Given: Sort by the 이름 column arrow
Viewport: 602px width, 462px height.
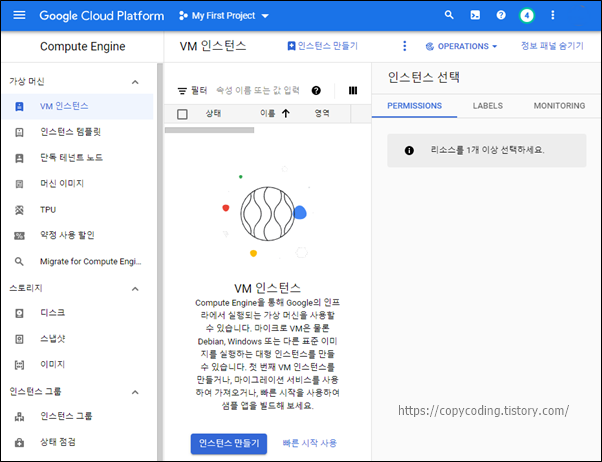Looking at the screenshot, I should pos(286,113).
